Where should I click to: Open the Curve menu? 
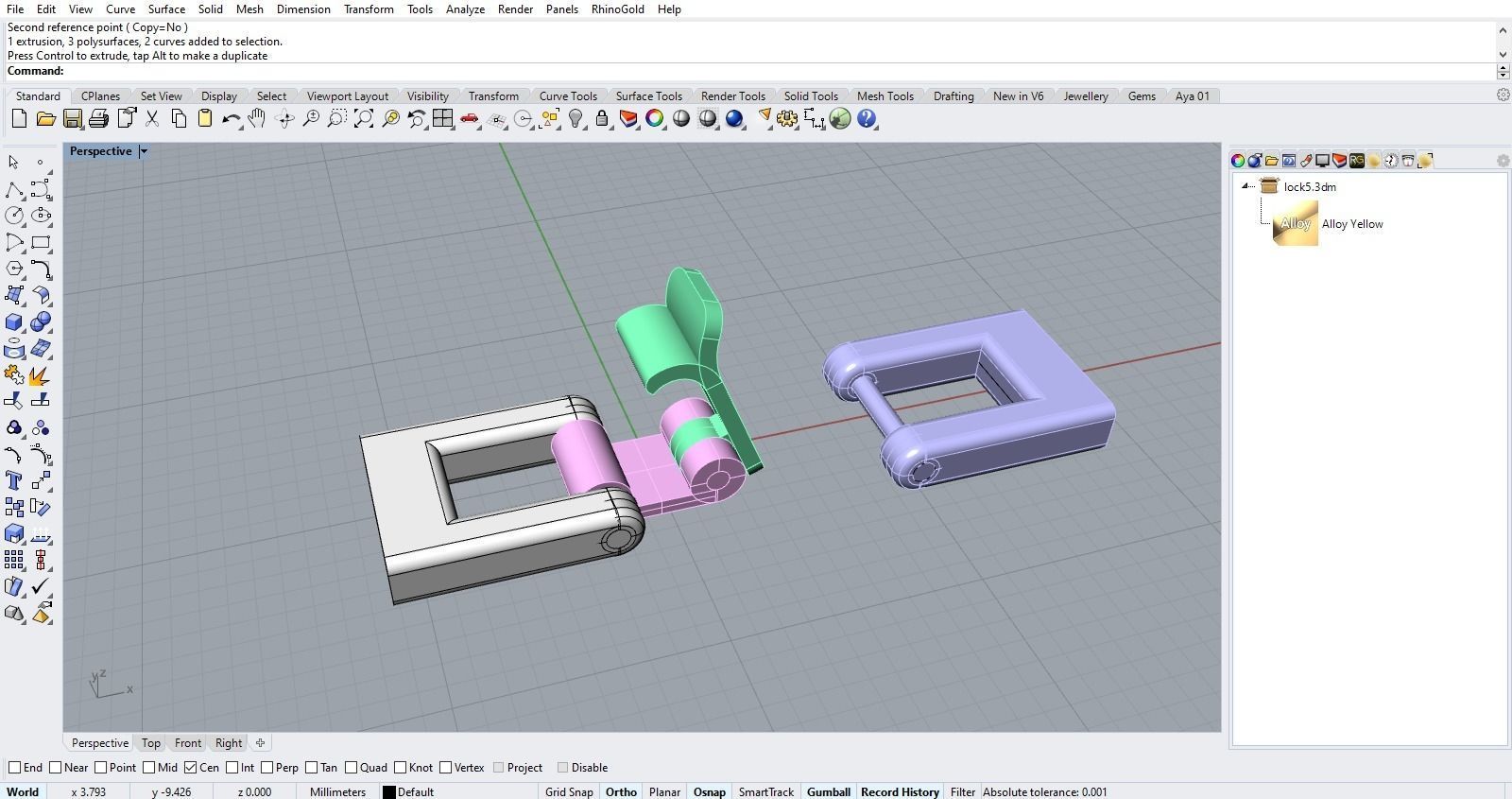point(120,9)
